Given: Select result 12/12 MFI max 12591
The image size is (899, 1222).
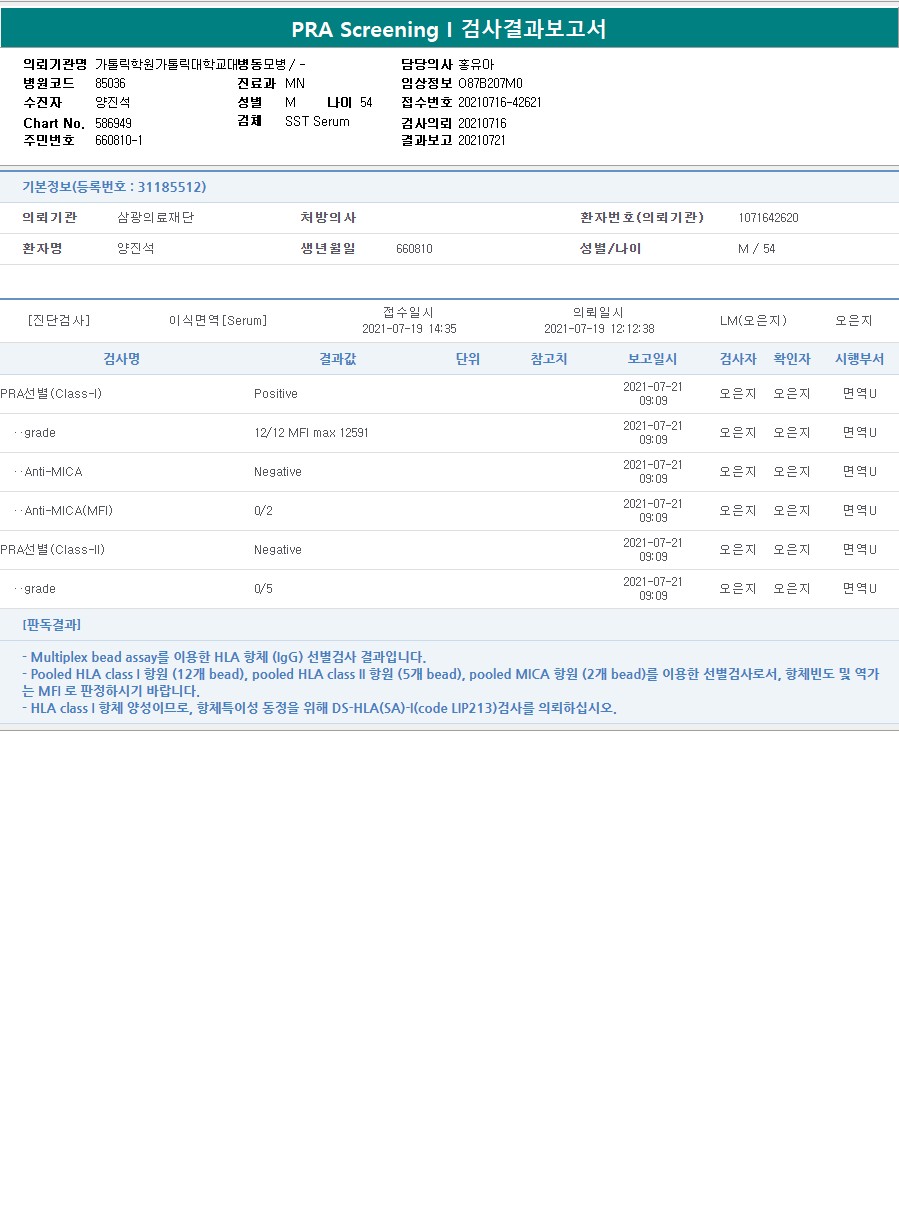Looking at the screenshot, I should tap(311, 433).
